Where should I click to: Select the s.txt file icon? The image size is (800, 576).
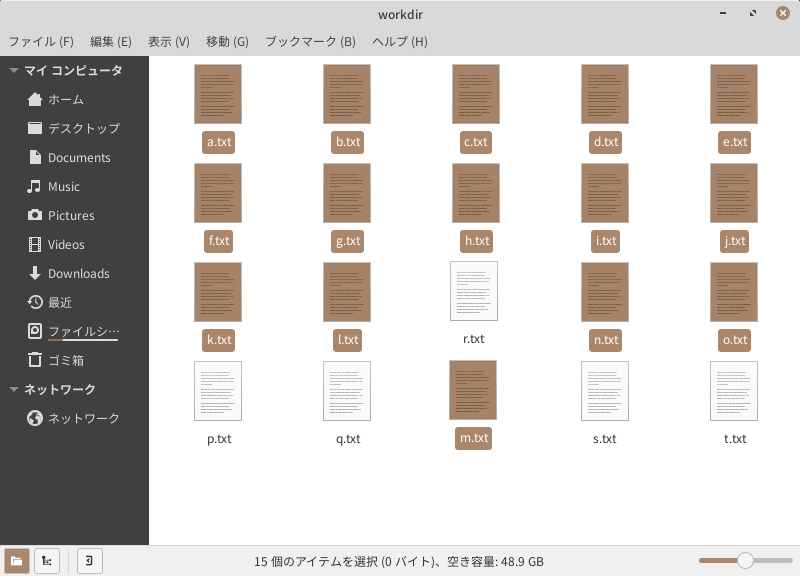pos(605,391)
